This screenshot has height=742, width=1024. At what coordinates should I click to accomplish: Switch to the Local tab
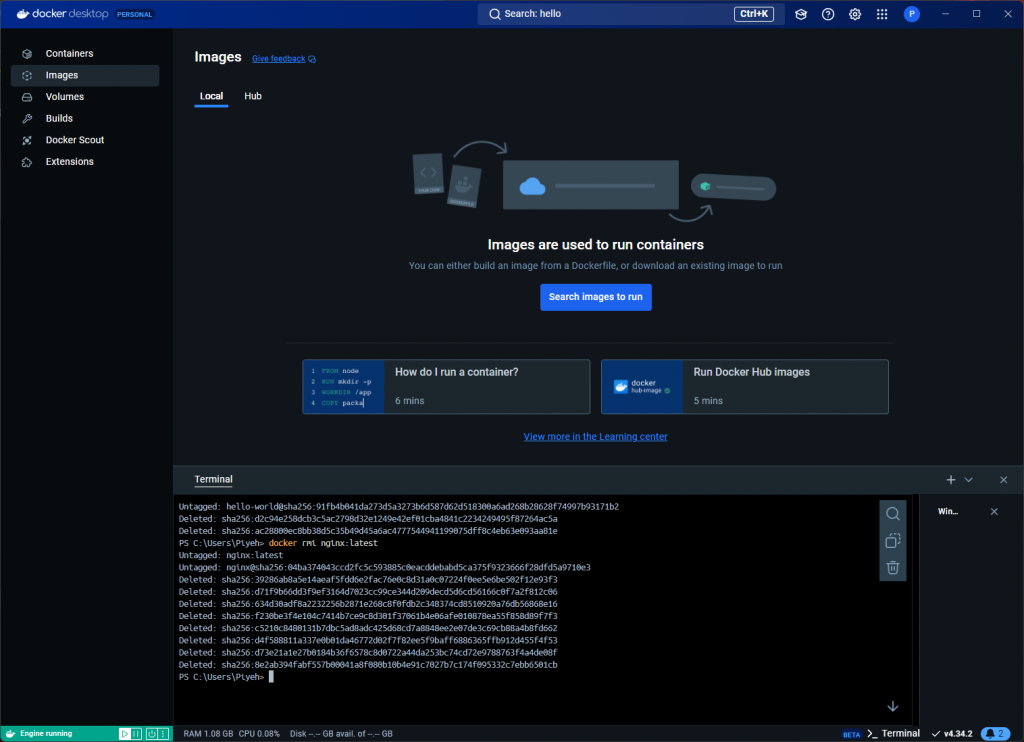(x=211, y=96)
